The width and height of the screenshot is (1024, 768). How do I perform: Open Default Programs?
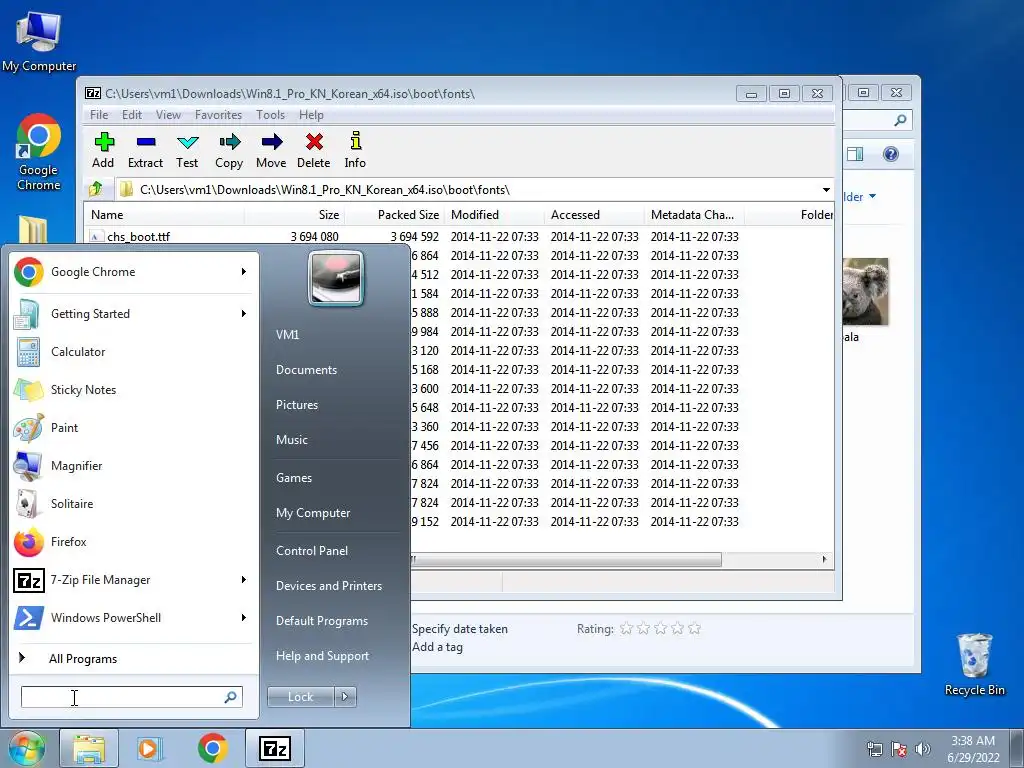[x=321, y=621]
